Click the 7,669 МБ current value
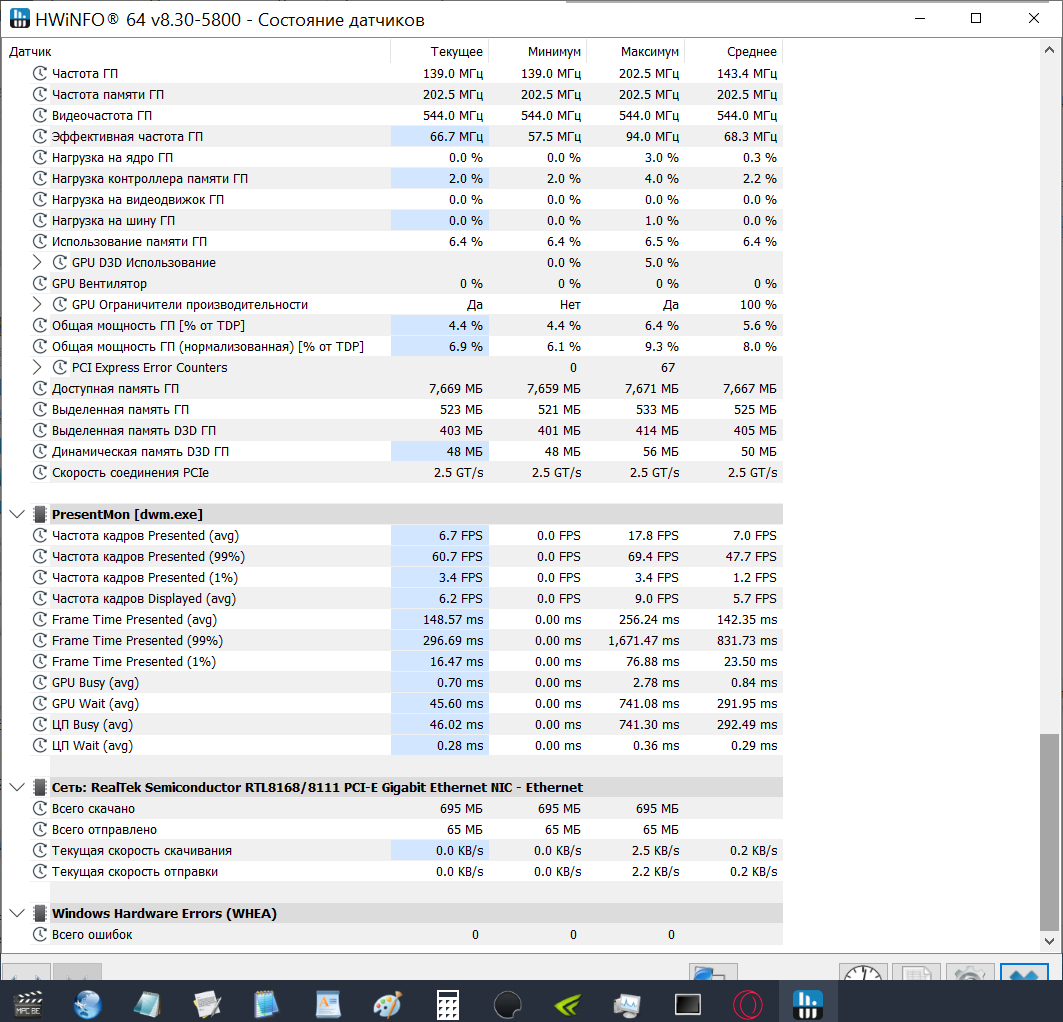The height and width of the screenshot is (1022, 1063). (x=456, y=388)
